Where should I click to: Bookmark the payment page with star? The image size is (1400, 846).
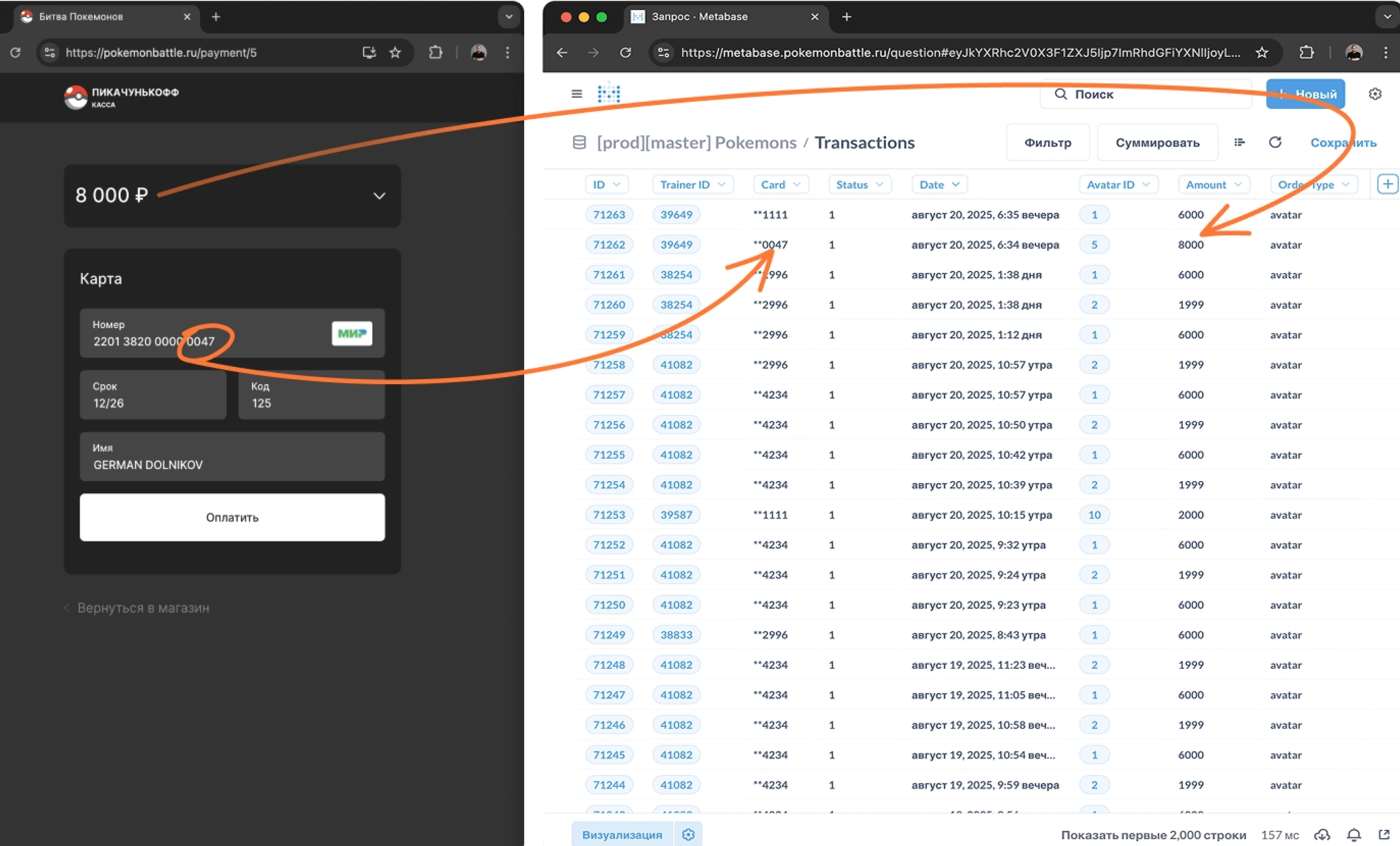[x=395, y=53]
